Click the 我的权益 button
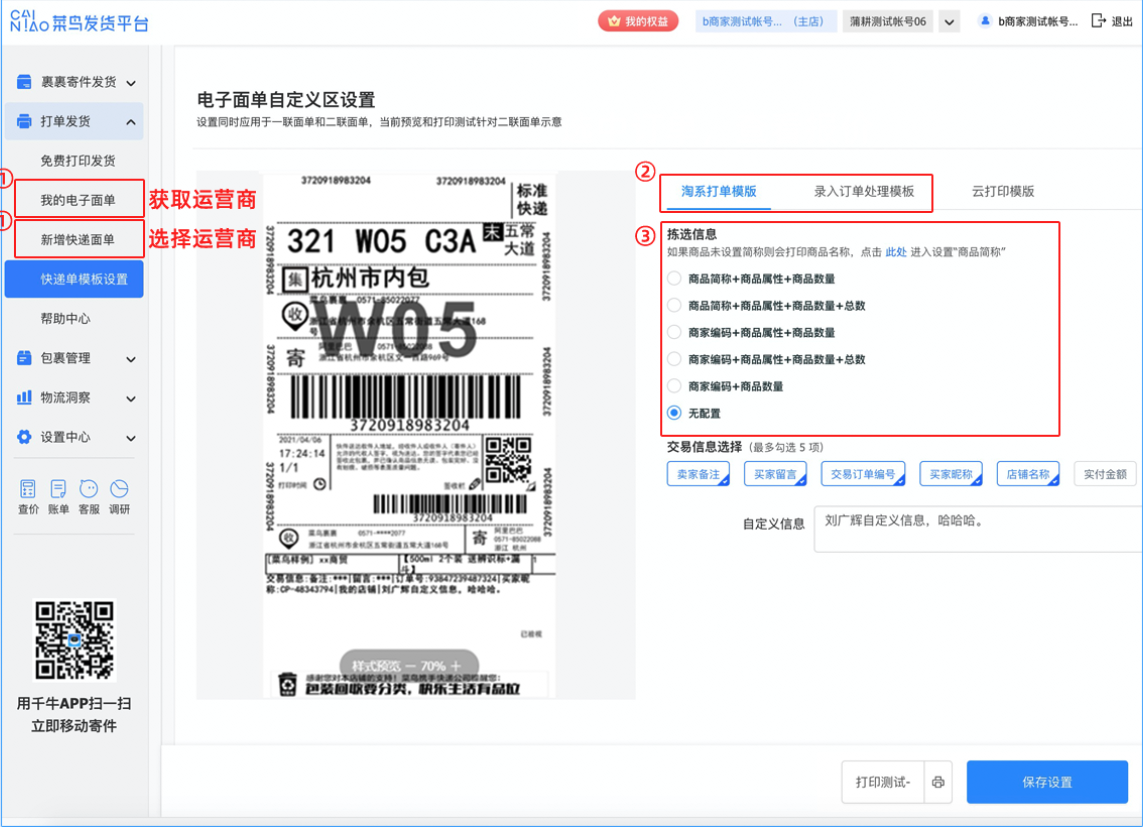1143x827 pixels. click(x=638, y=21)
